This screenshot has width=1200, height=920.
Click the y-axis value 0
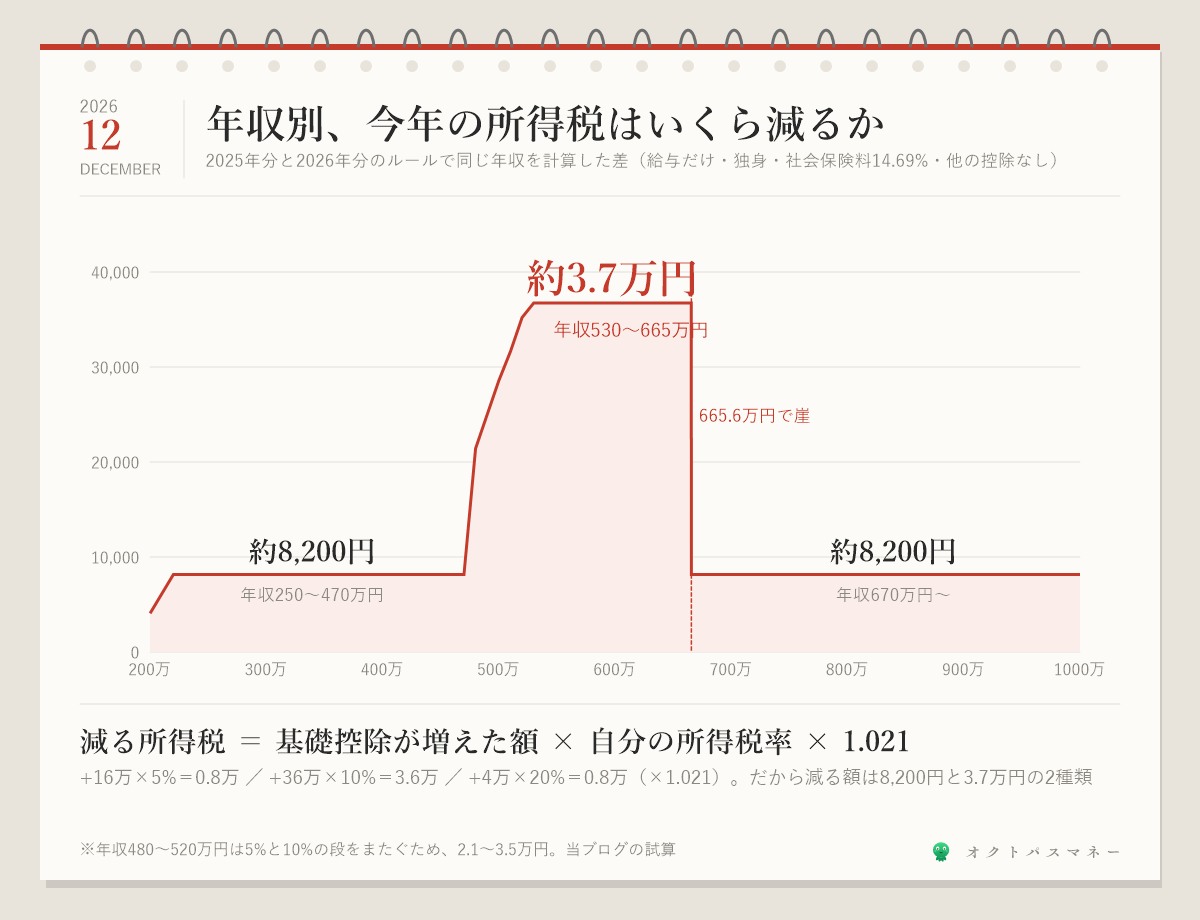pyautogui.click(x=135, y=652)
